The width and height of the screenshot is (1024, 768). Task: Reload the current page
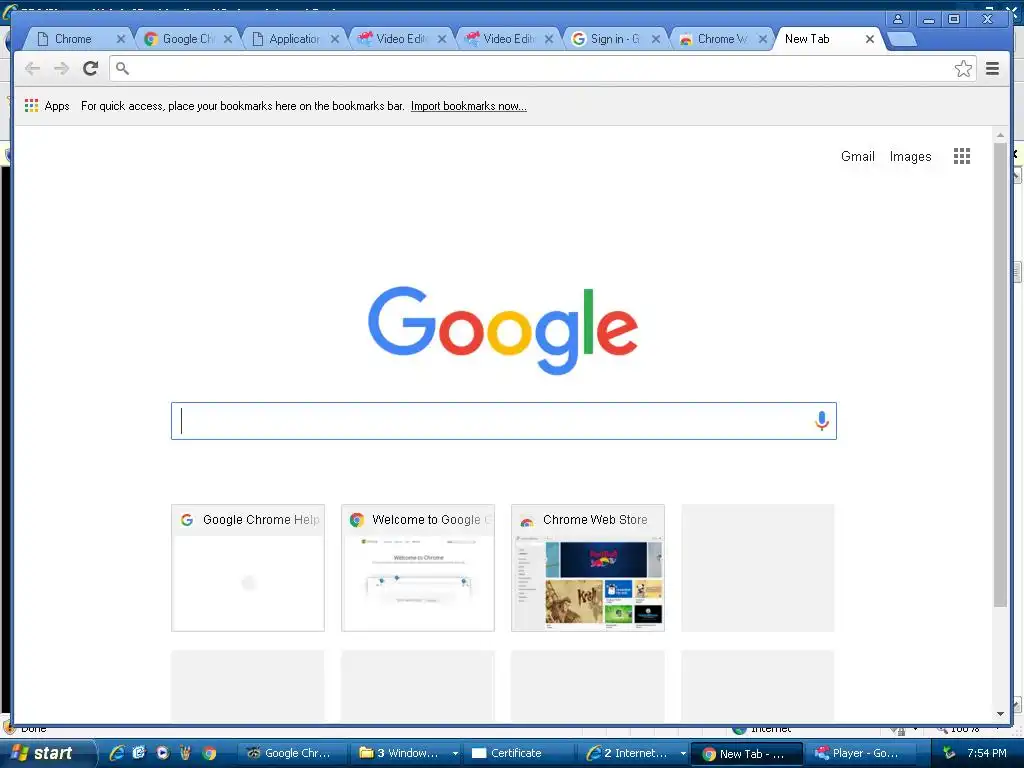tap(91, 68)
